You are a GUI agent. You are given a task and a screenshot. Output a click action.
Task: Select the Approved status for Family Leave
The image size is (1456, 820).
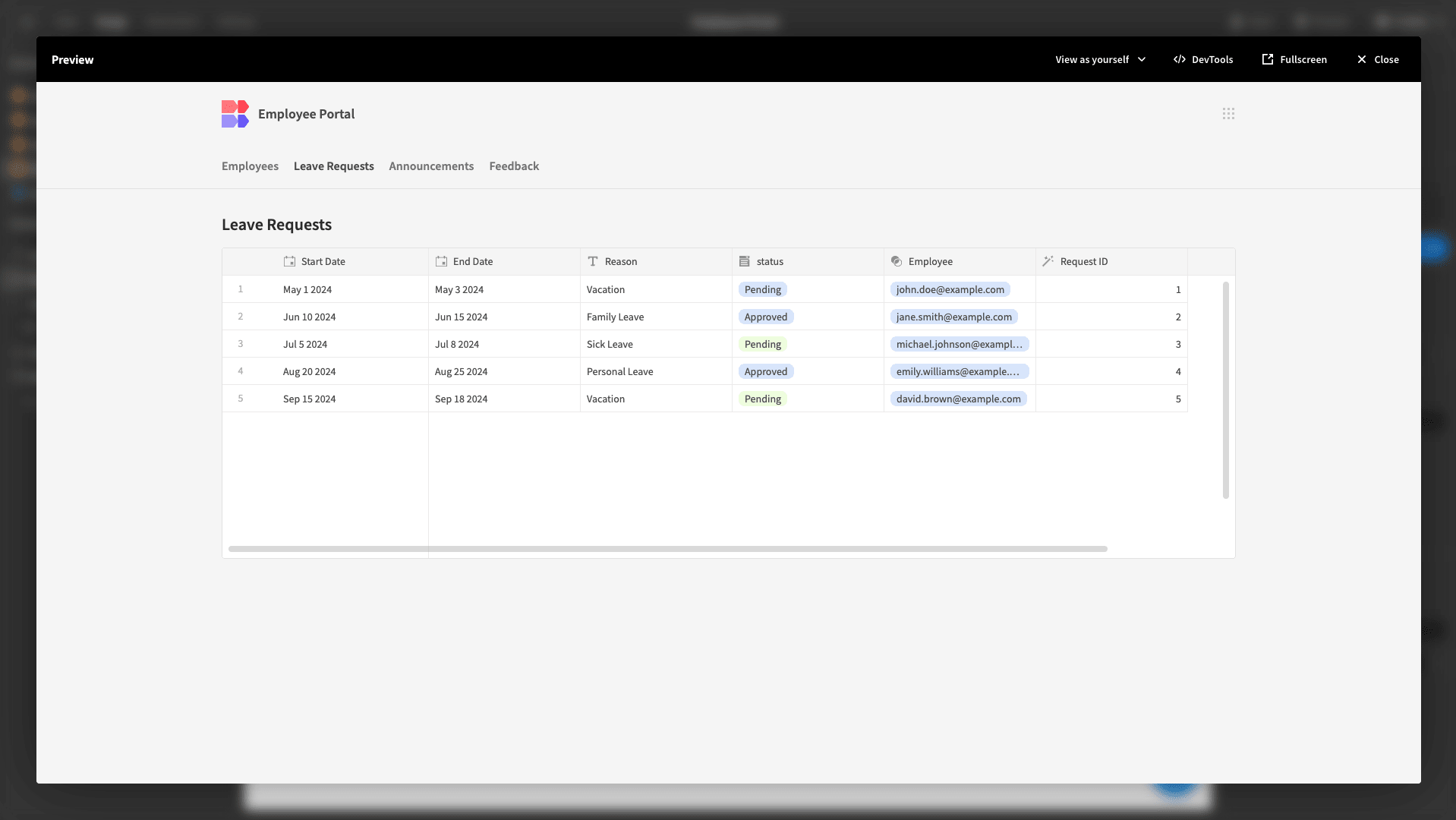tap(765, 317)
